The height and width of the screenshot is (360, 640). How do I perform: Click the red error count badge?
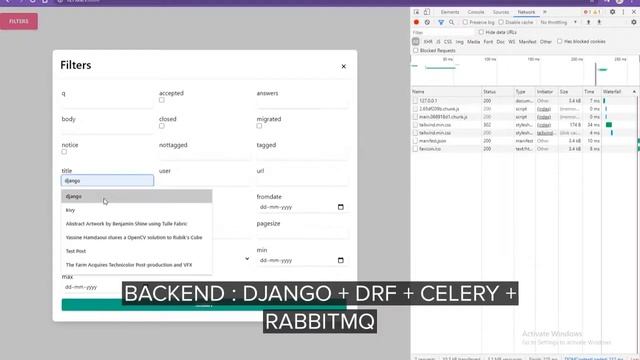(587, 12)
